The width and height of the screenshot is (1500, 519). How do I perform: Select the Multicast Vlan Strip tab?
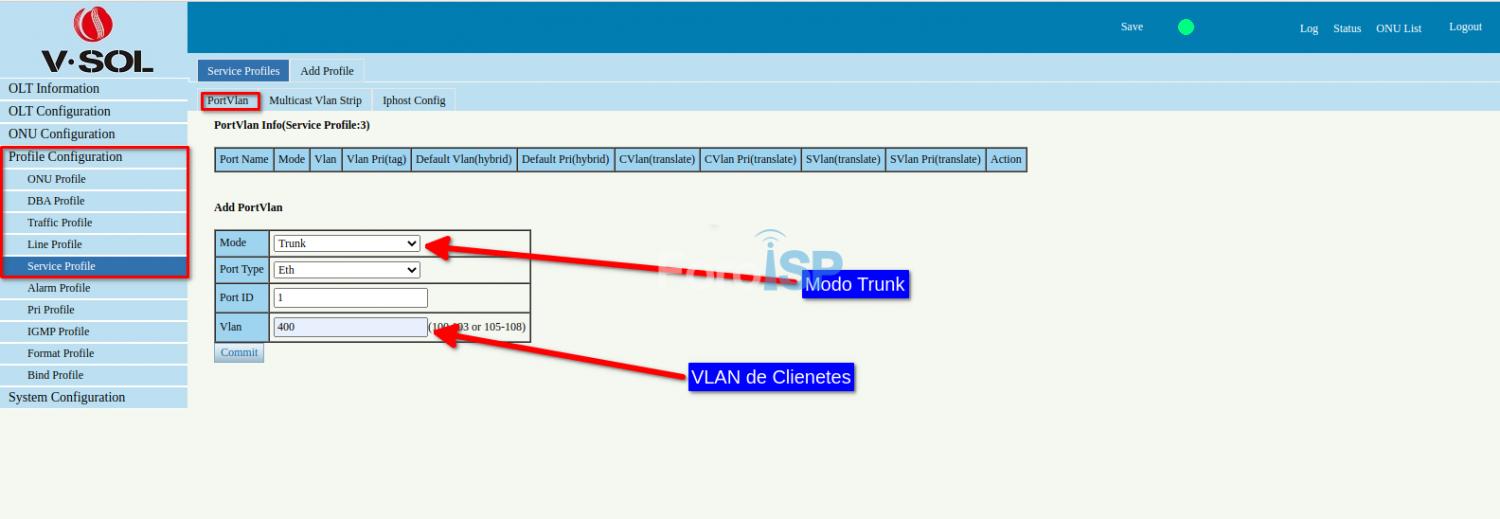coord(315,100)
